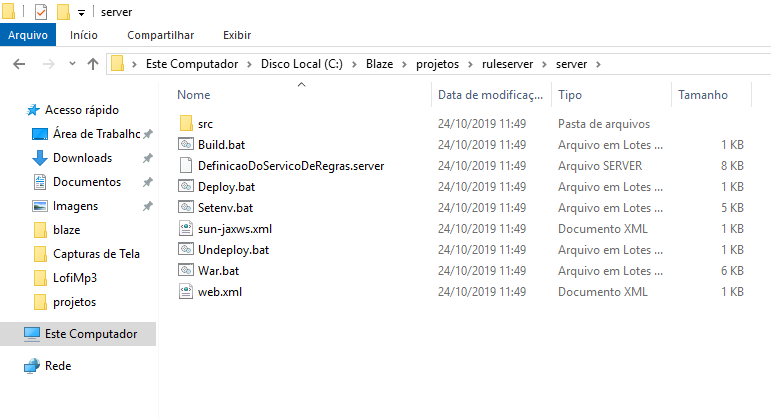The height and width of the screenshot is (419, 771).
Task: Select the sun-jaxws.xml file icon
Action: 186,228
